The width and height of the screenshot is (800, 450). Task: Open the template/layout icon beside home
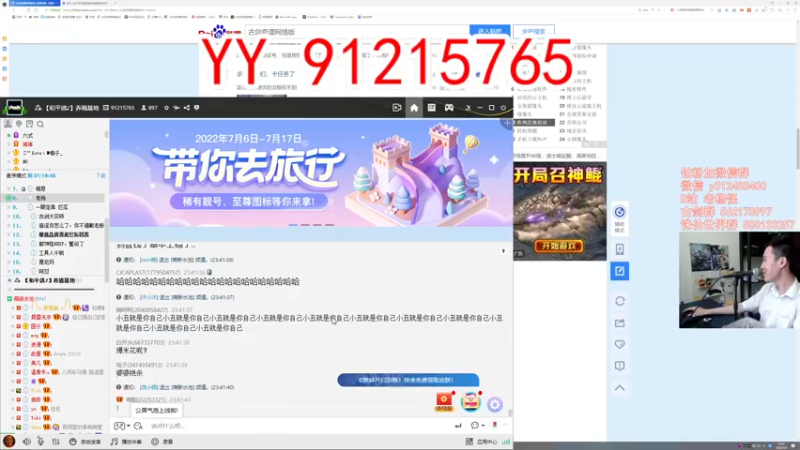pyautogui.click(x=431, y=108)
